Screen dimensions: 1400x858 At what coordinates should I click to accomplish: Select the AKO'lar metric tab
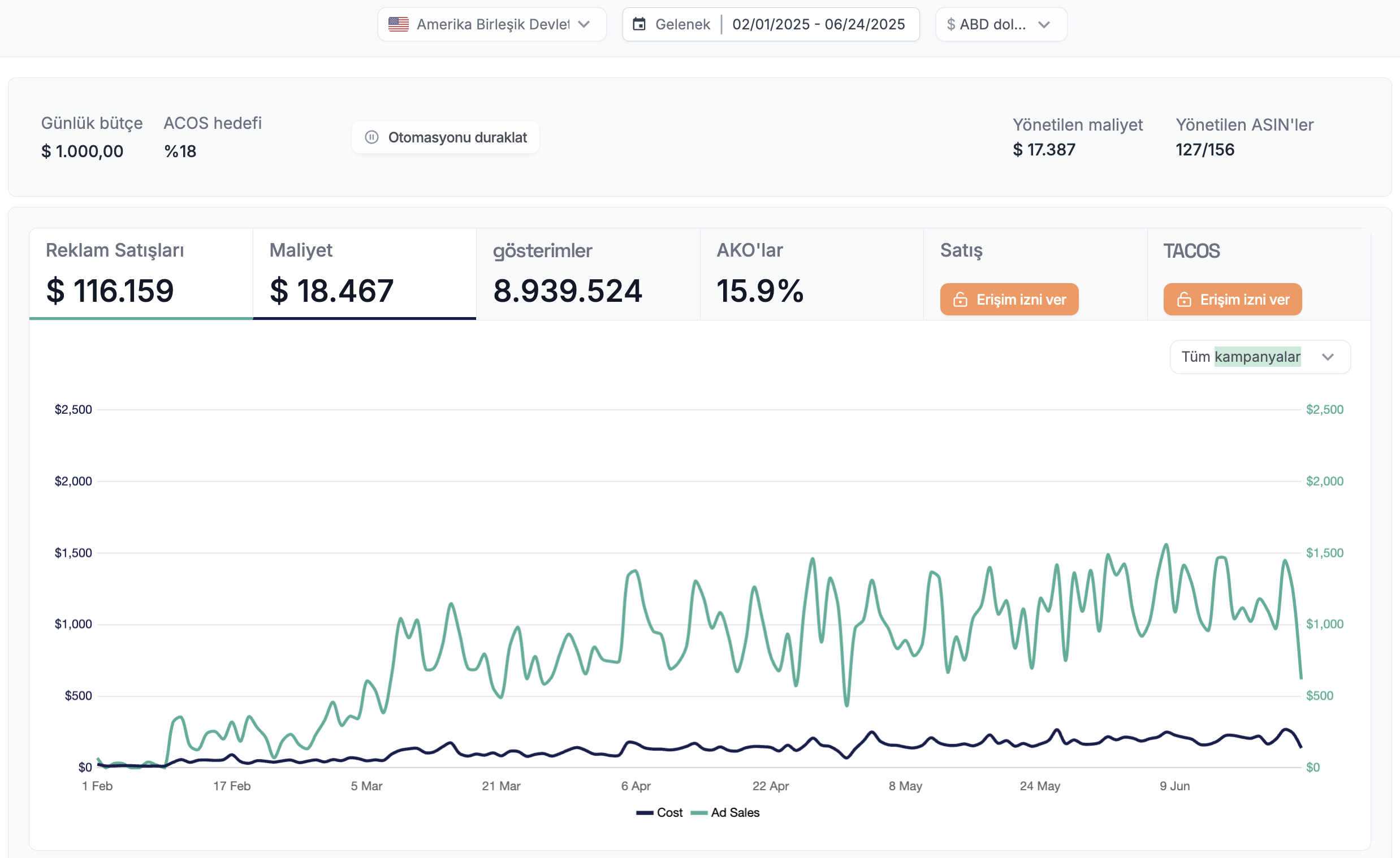[811, 274]
